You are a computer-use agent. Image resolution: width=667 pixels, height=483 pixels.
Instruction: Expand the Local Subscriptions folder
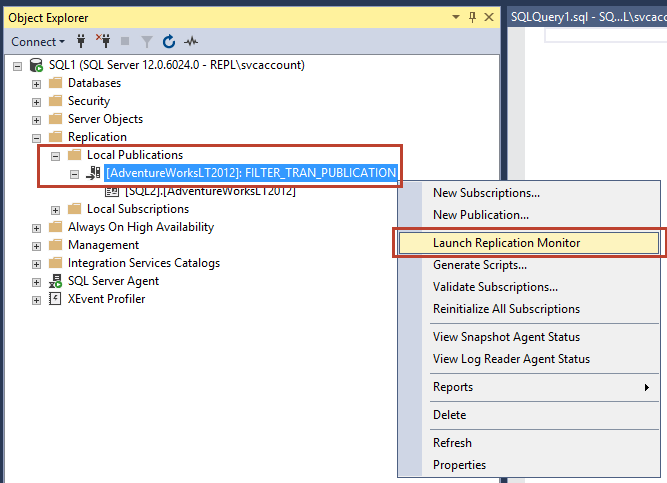click(56, 209)
